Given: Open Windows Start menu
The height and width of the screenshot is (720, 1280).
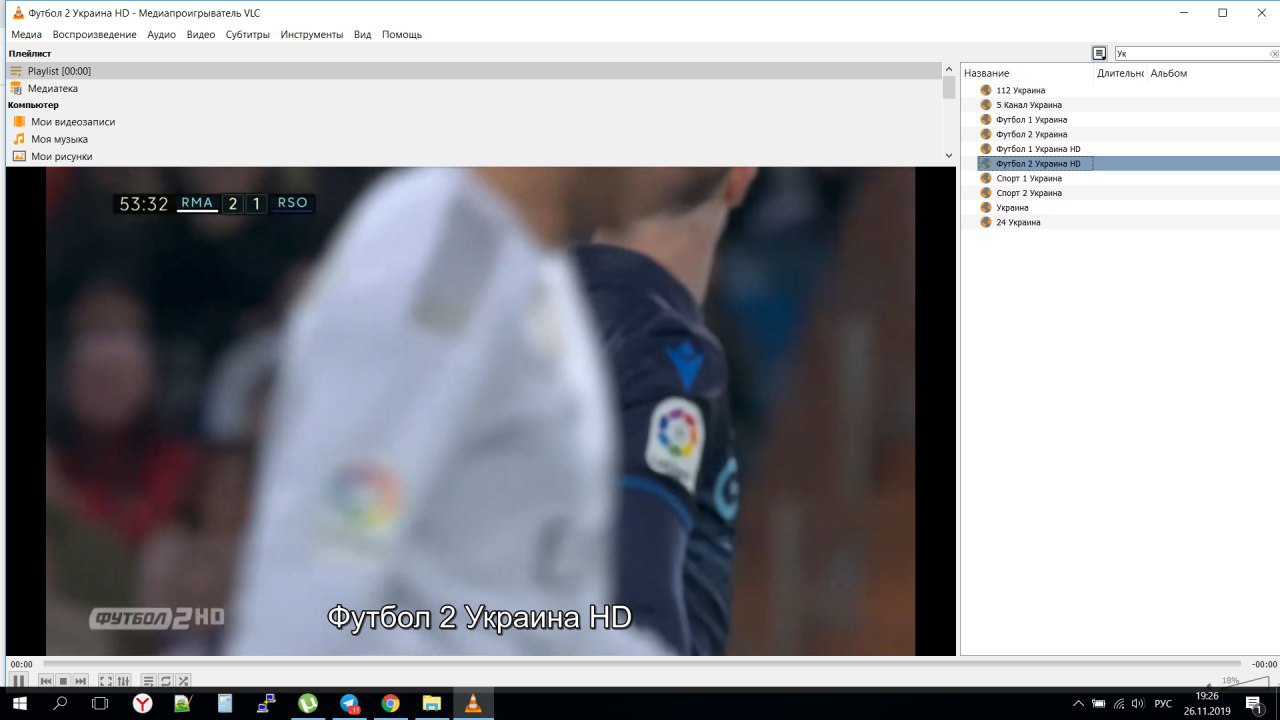Looking at the screenshot, I should [20, 704].
